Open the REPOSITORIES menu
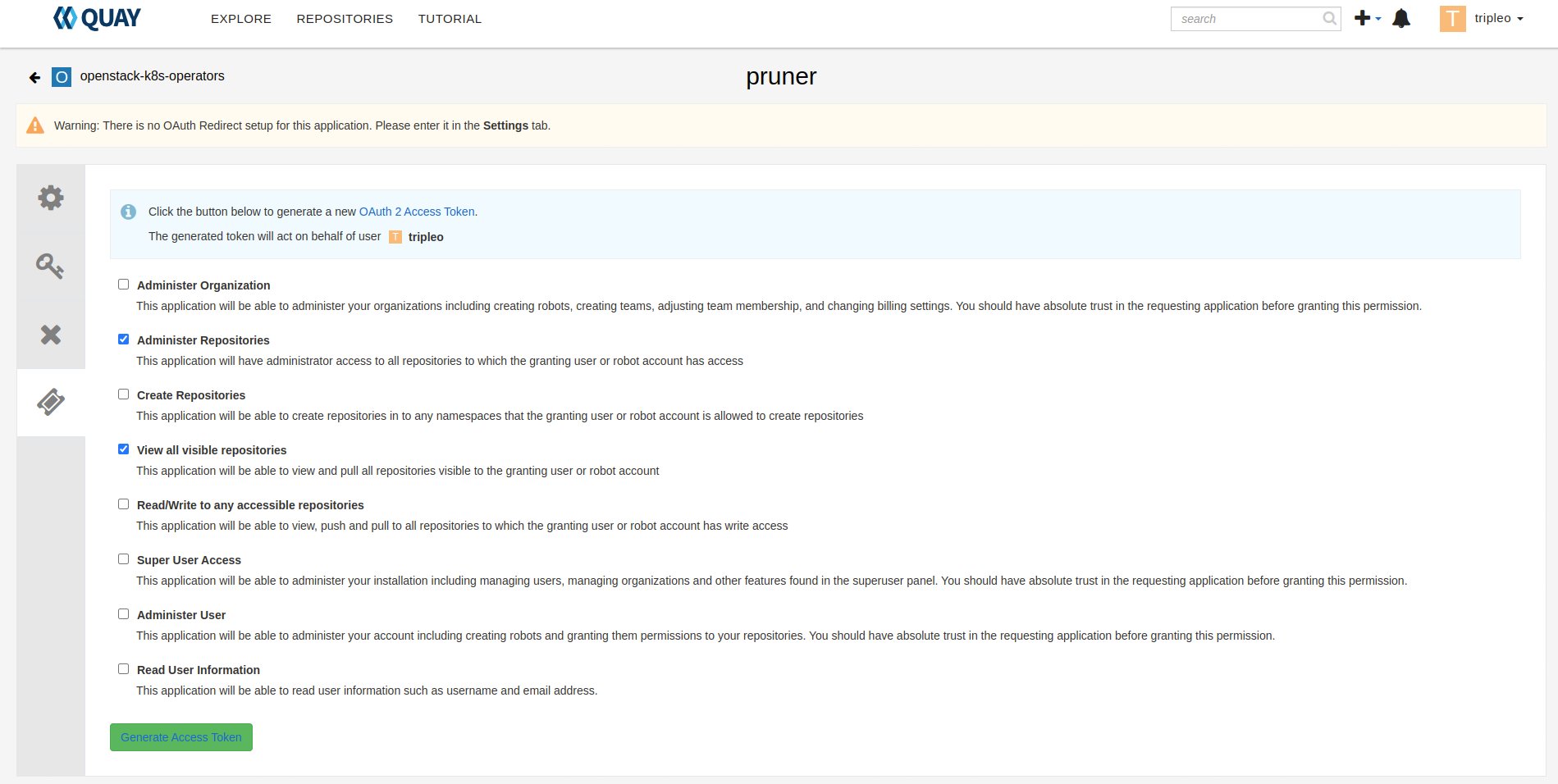 (x=344, y=18)
